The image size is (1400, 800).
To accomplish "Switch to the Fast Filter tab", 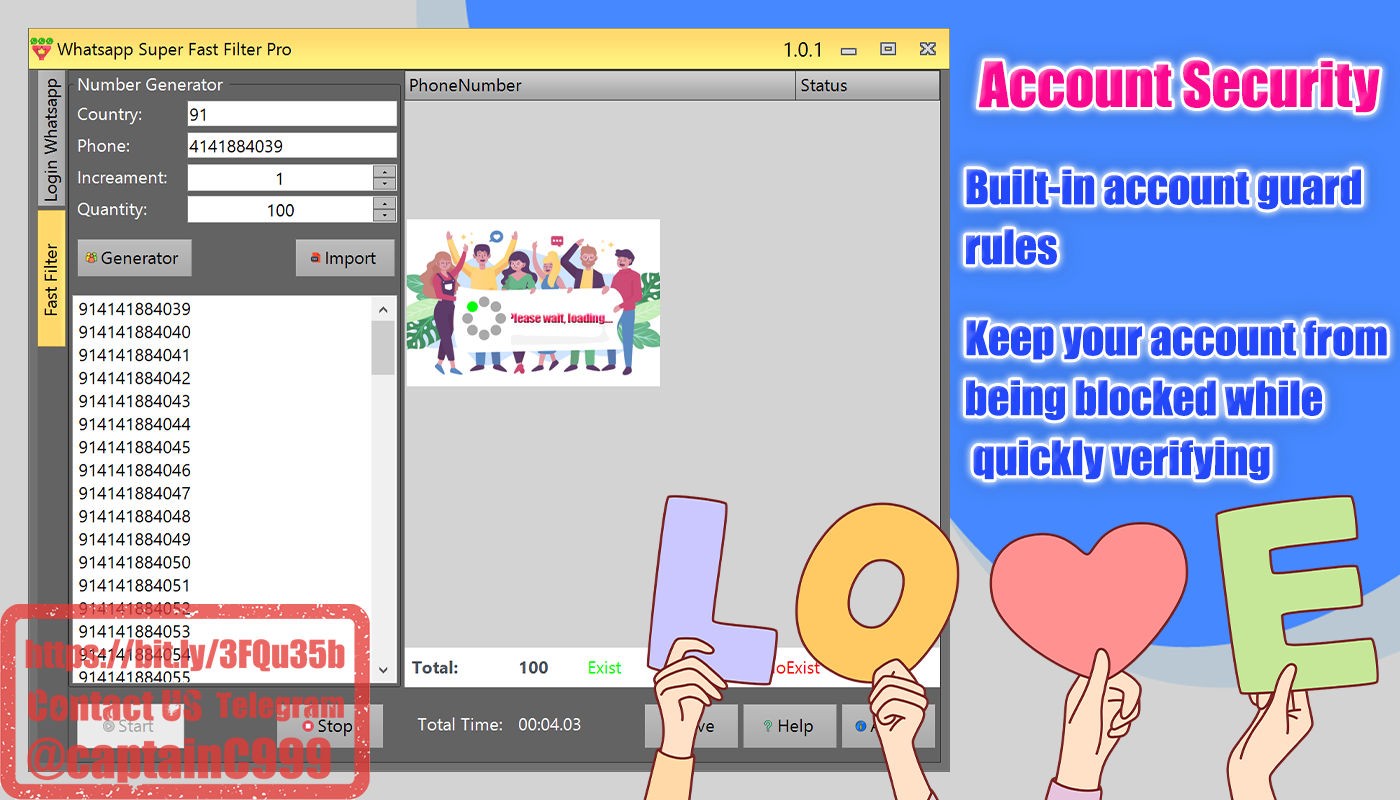I will 51,279.
